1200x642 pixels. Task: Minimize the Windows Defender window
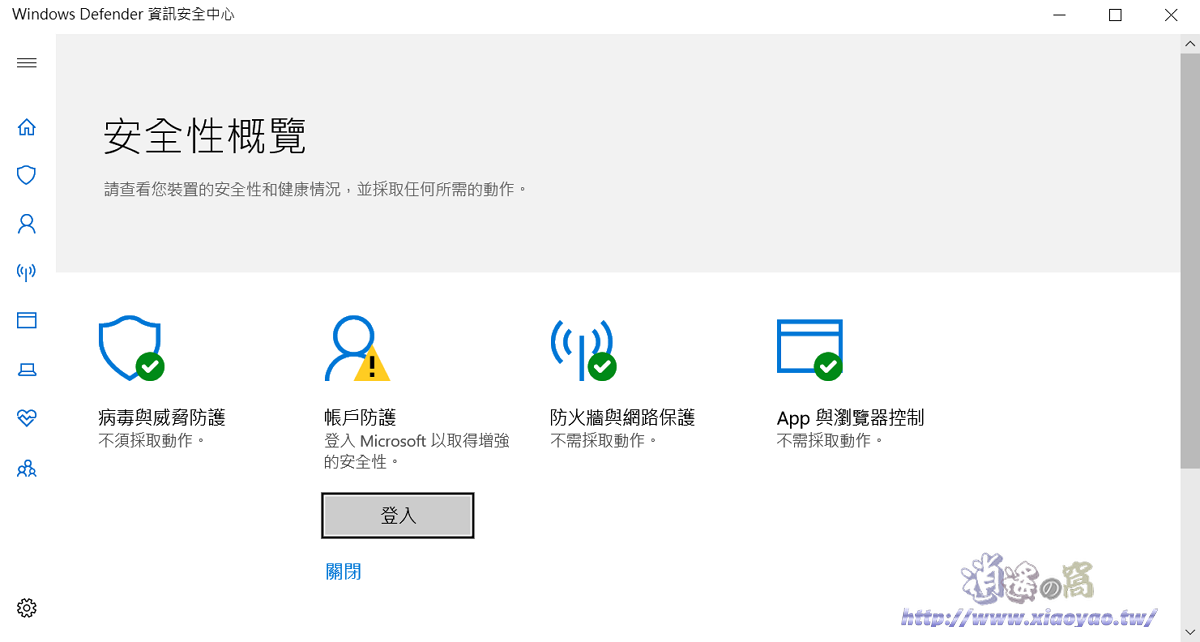pyautogui.click(x=1060, y=15)
